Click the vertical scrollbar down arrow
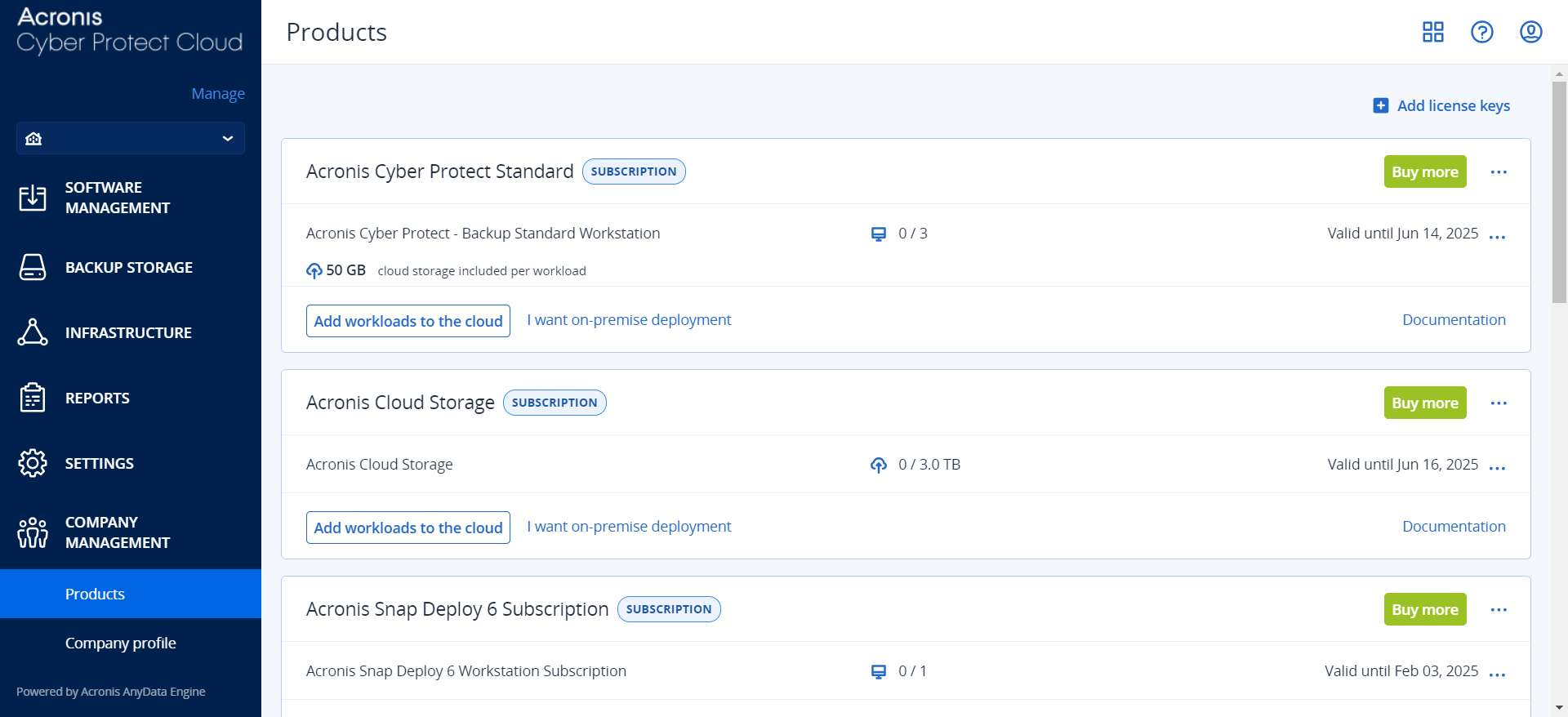 pyautogui.click(x=1559, y=708)
